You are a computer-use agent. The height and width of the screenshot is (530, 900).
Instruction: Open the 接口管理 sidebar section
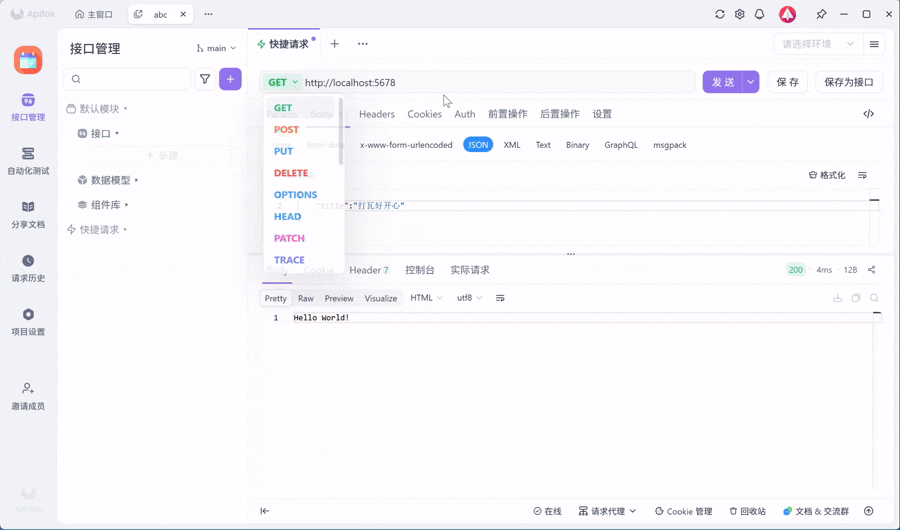(x=28, y=107)
